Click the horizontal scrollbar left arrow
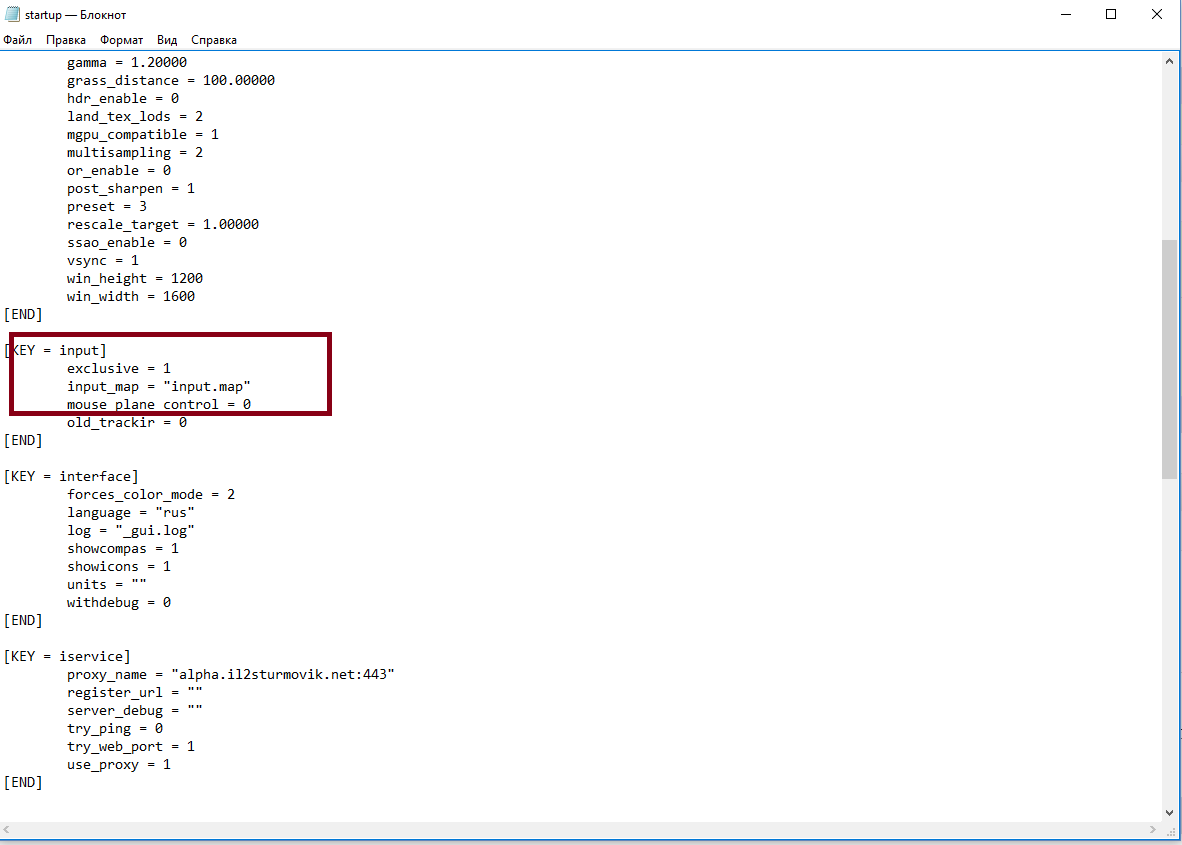Screen dimensions: 1182x845 (7, 829)
